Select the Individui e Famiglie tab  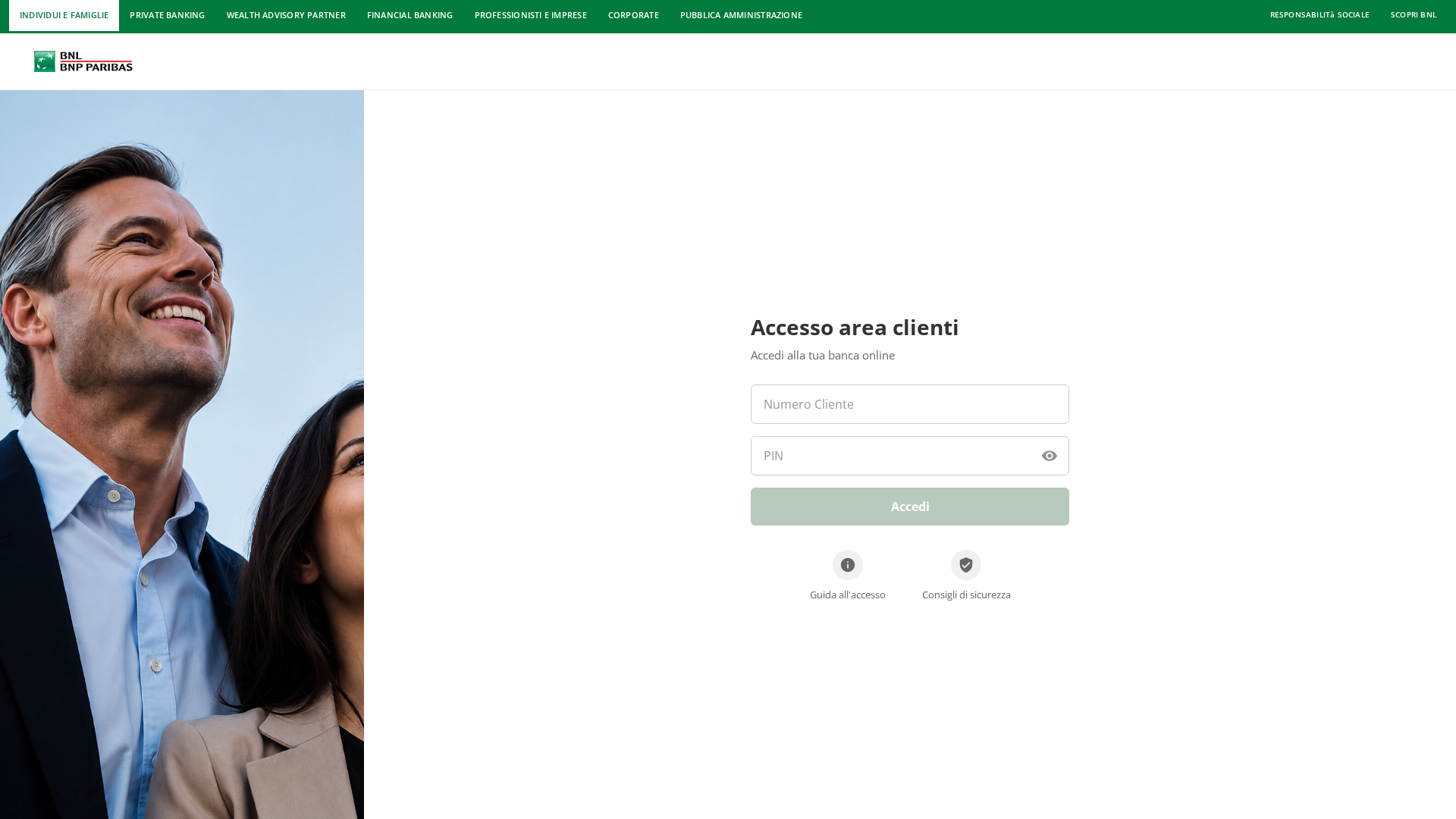pos(64,15)
